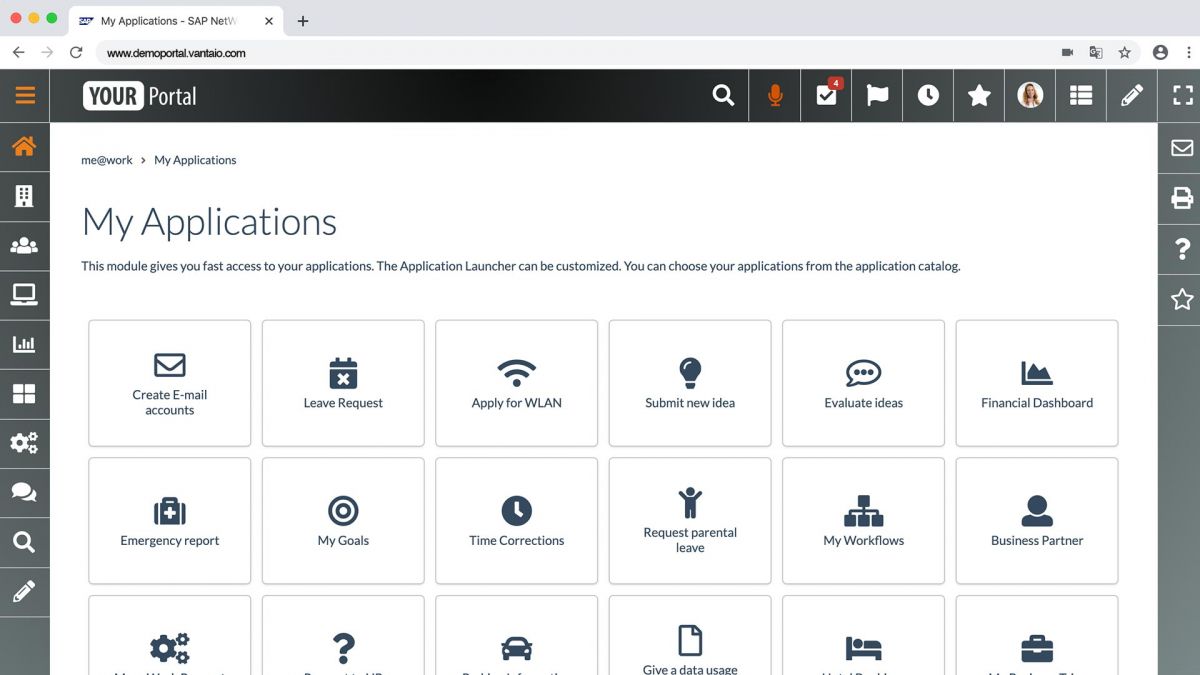This screenshot has width=1200, height=675.
Task: Click the laptop icon in the left sidebar
Action: pos(24,294)
